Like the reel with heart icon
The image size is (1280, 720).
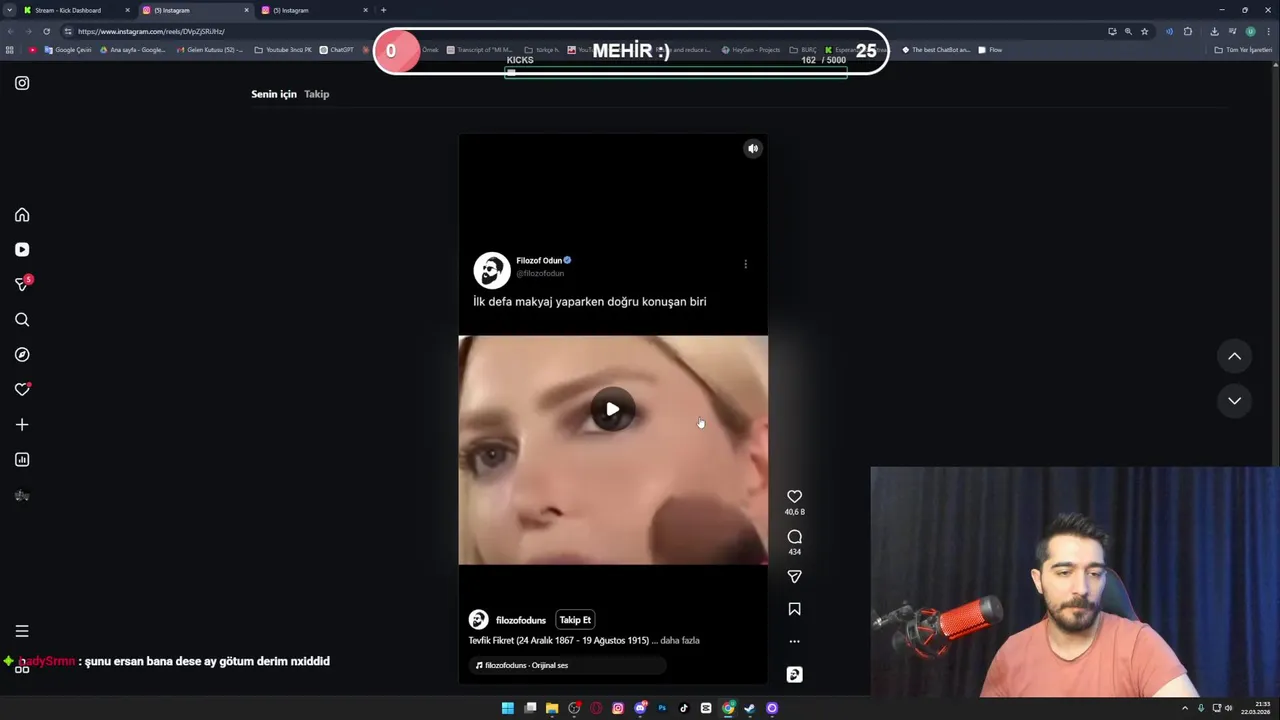(x=794, y=496)
